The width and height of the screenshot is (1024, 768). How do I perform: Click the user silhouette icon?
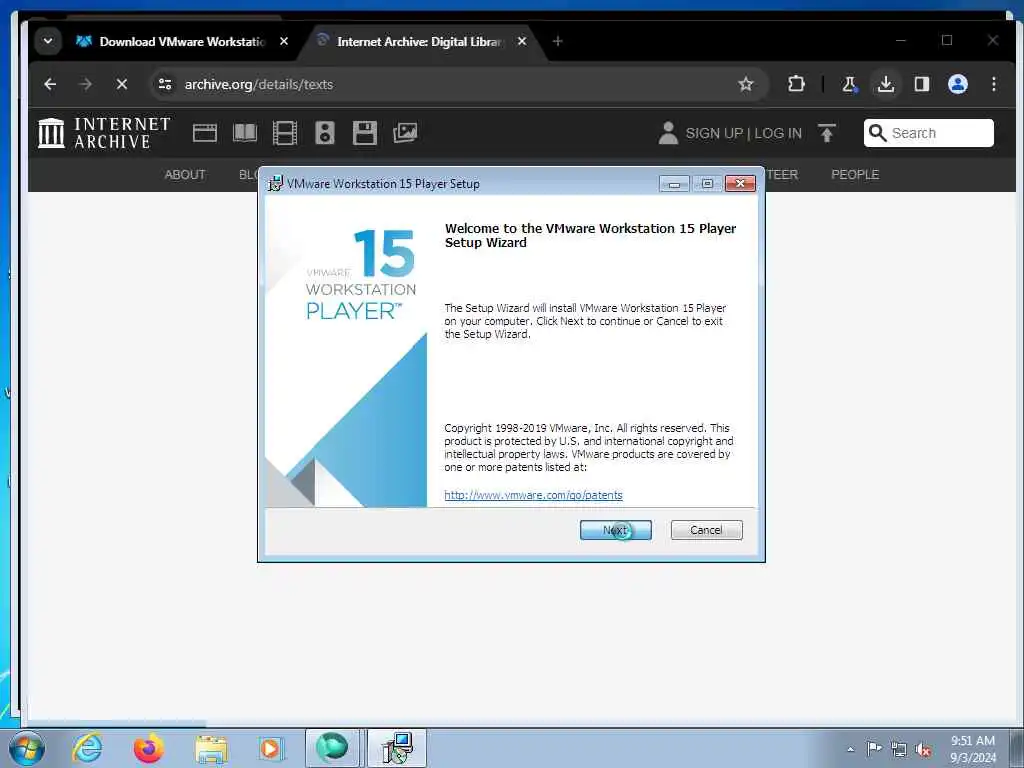[668, 133]
